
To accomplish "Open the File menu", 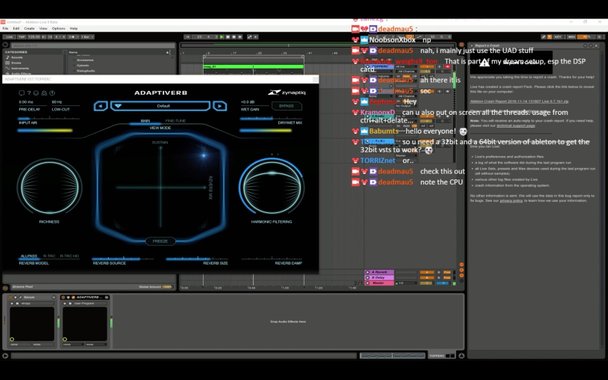I will (5, 28).
